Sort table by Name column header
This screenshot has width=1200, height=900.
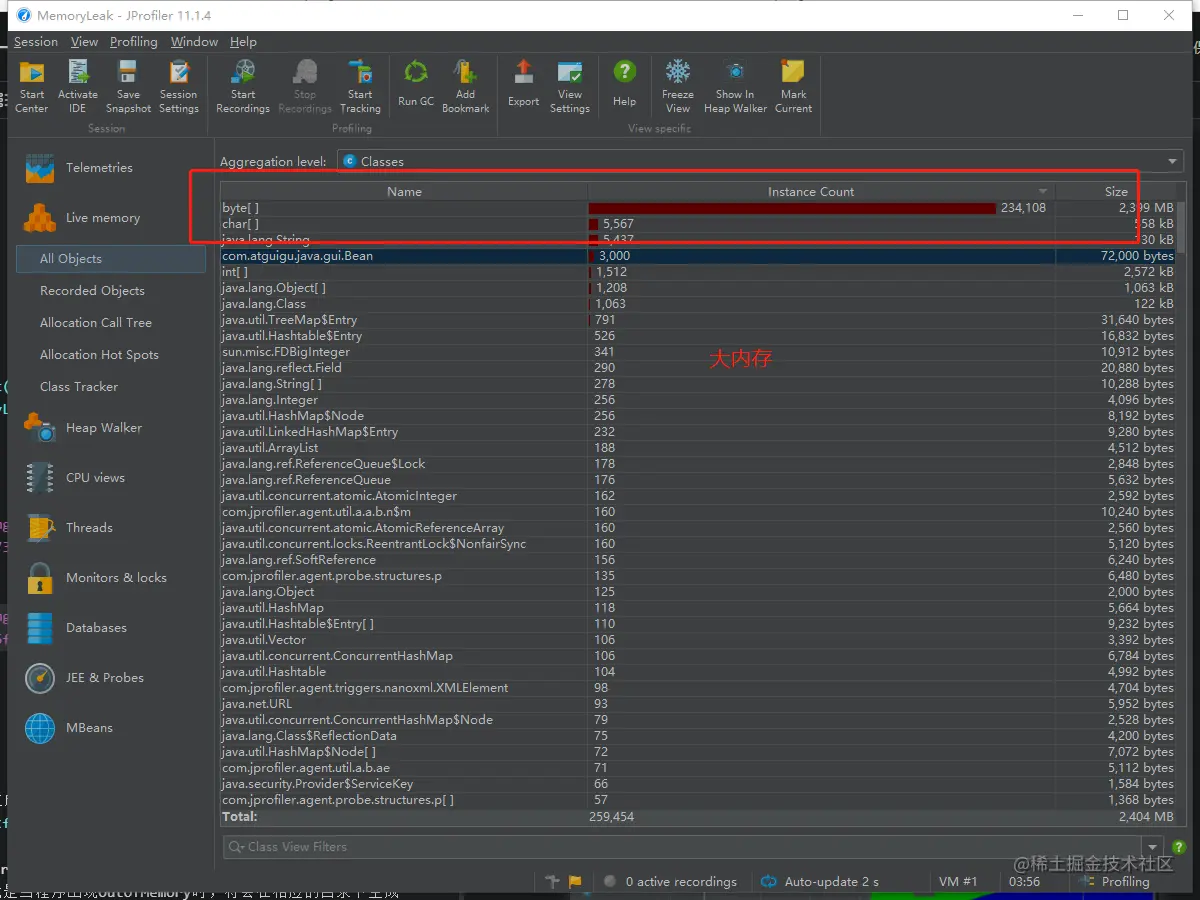tap(404, 192)
